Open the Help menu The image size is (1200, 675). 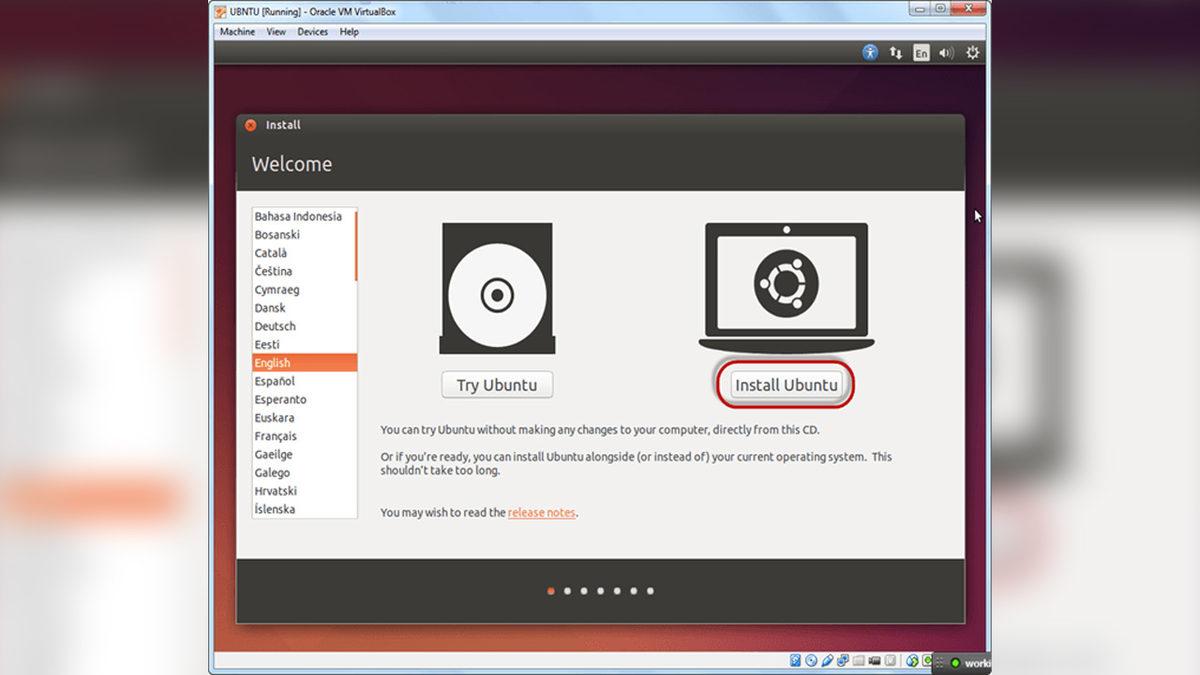click(x=348, y=31)
